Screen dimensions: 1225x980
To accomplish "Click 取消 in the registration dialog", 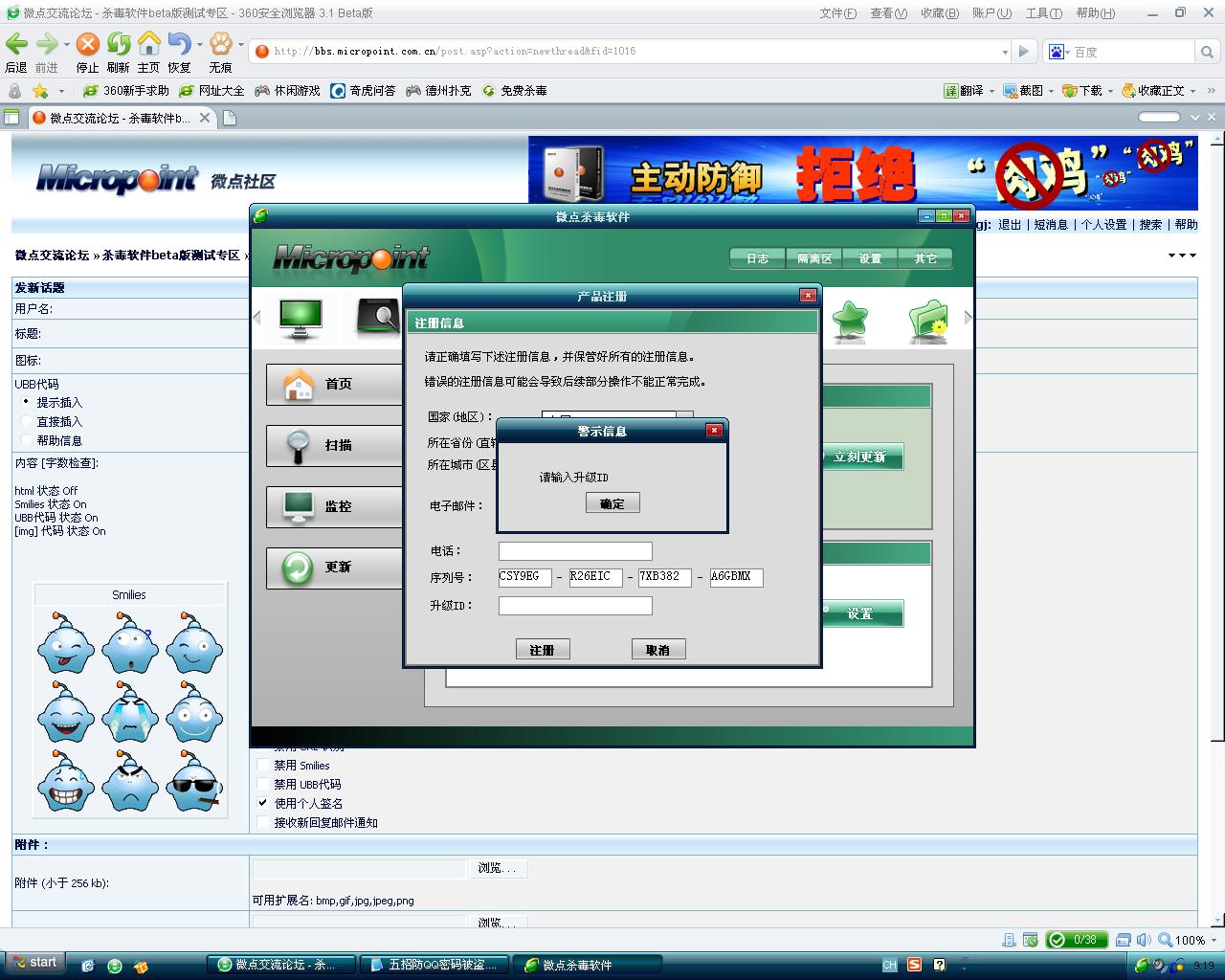I will pos(658,650).
